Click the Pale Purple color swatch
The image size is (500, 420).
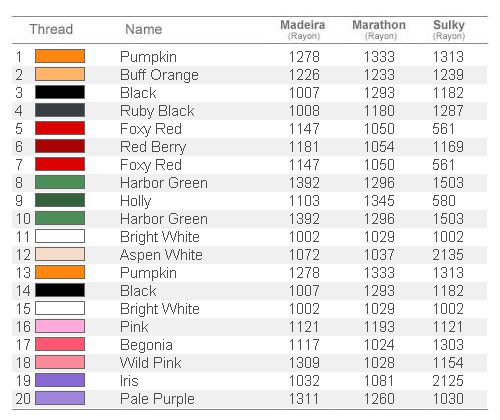pos(60,398)
